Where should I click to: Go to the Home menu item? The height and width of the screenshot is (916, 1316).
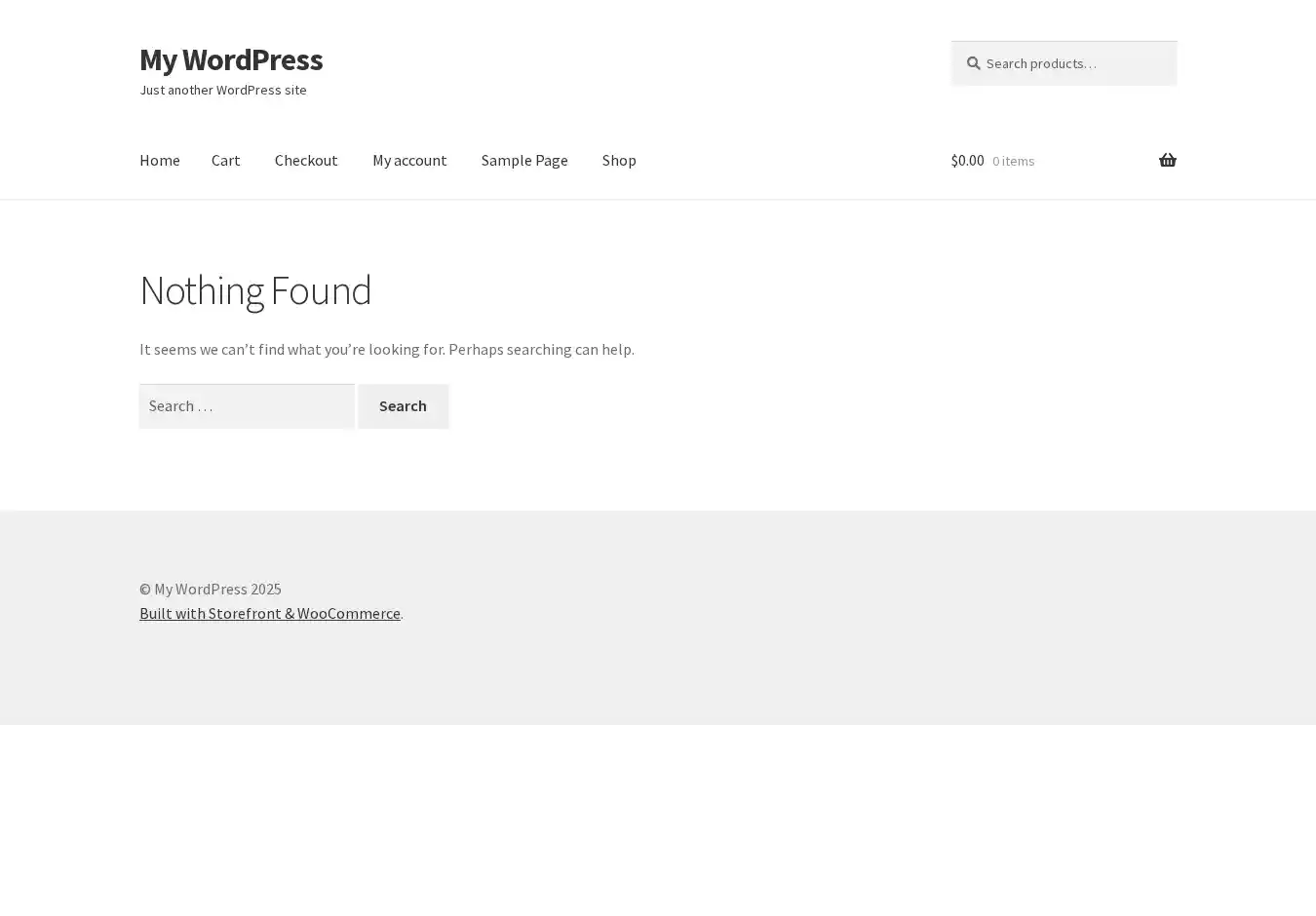tap(159, 160)
